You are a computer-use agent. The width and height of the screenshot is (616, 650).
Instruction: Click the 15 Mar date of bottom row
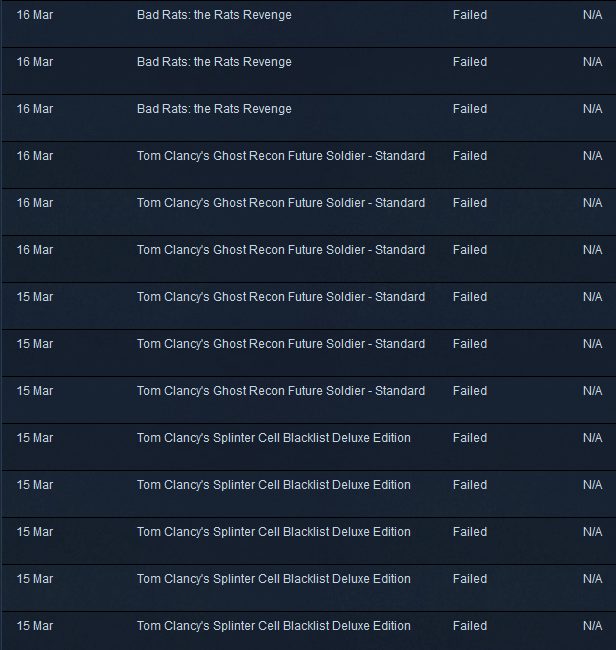click(x=35, y=626)
